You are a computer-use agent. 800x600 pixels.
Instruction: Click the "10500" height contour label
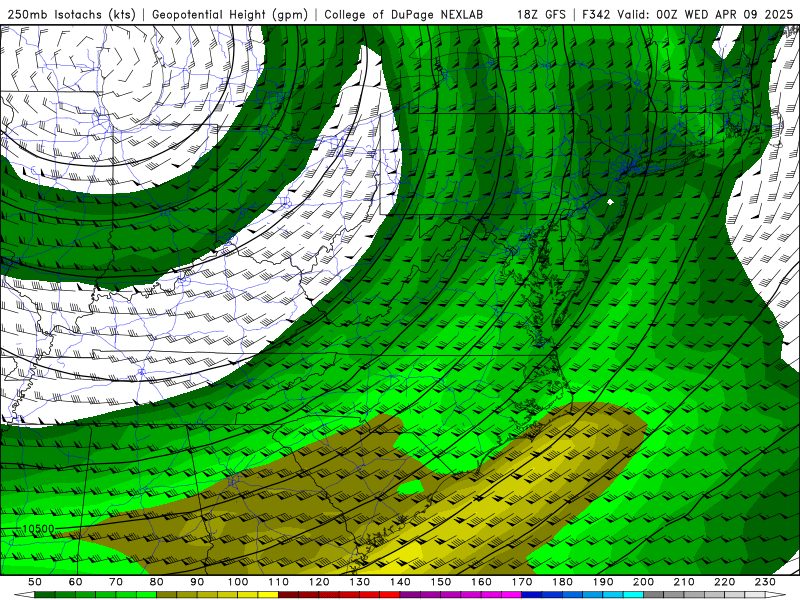coord(39,529)
